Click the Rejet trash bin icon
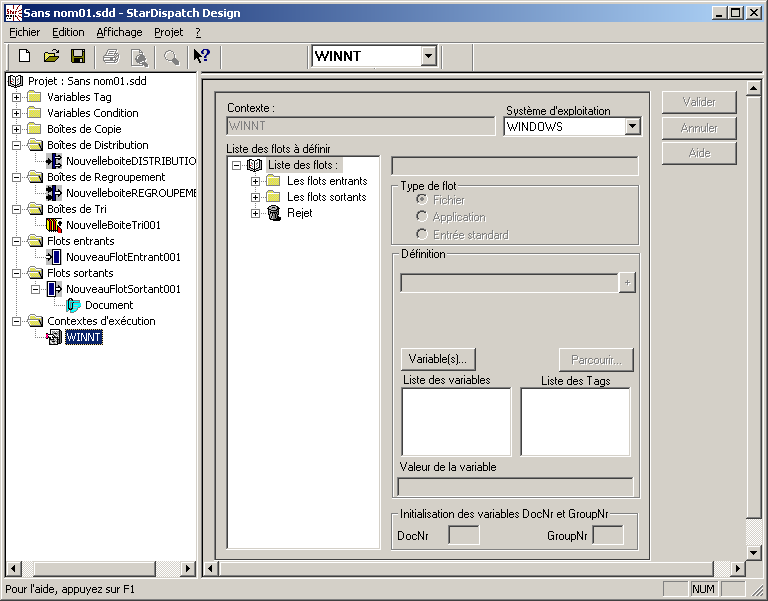Image resolution: width=768 pixels, height=601 pixels. (x=274, y=213)
